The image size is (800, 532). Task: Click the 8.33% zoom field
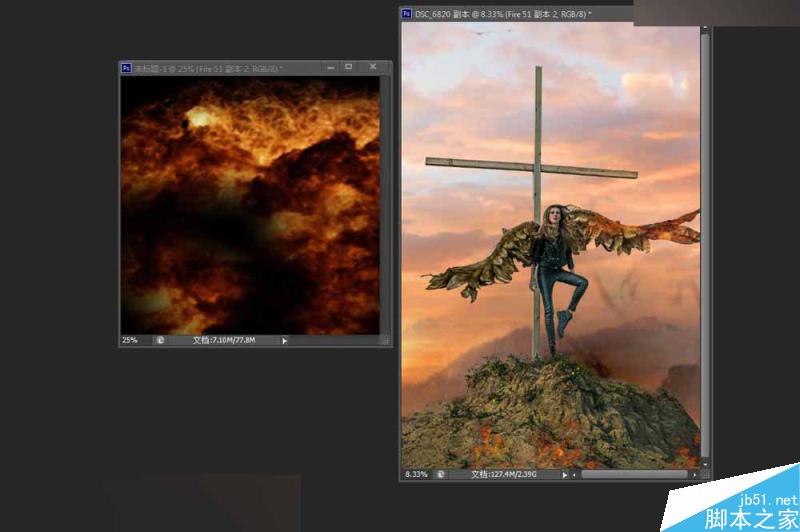coord(416,474)
